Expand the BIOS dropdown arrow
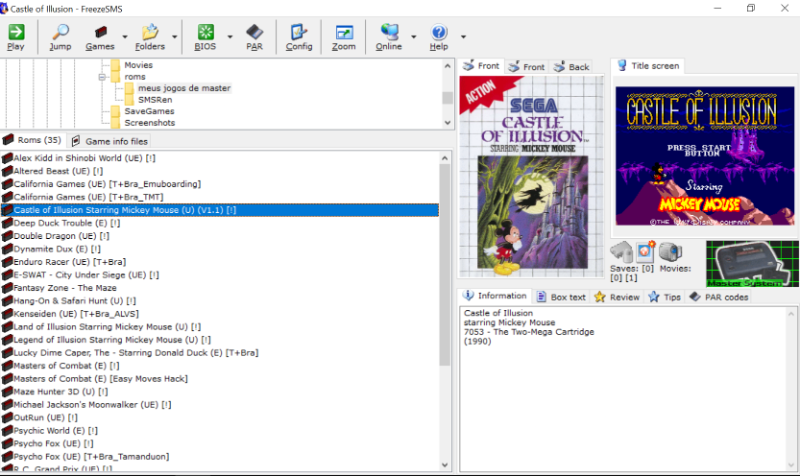 [x=230, y=37]
